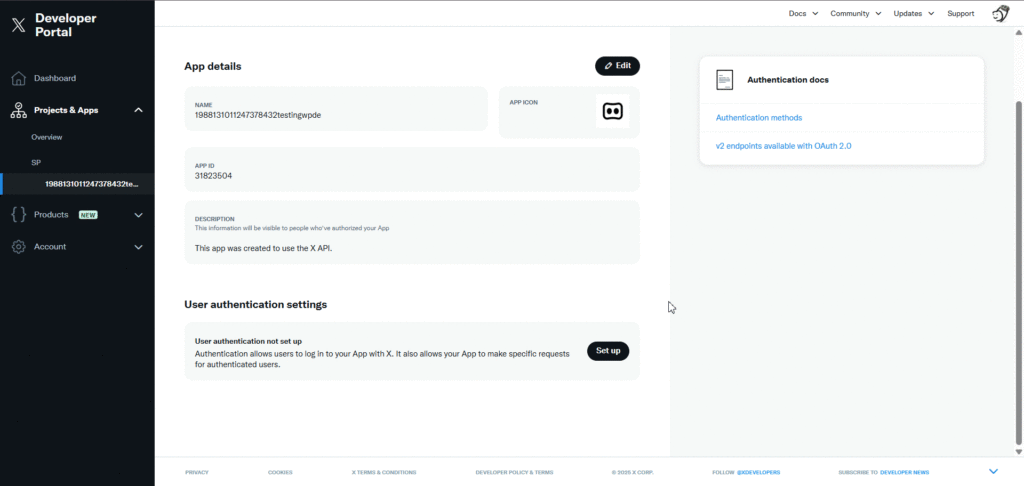Go to the Support page

[960, 14]
